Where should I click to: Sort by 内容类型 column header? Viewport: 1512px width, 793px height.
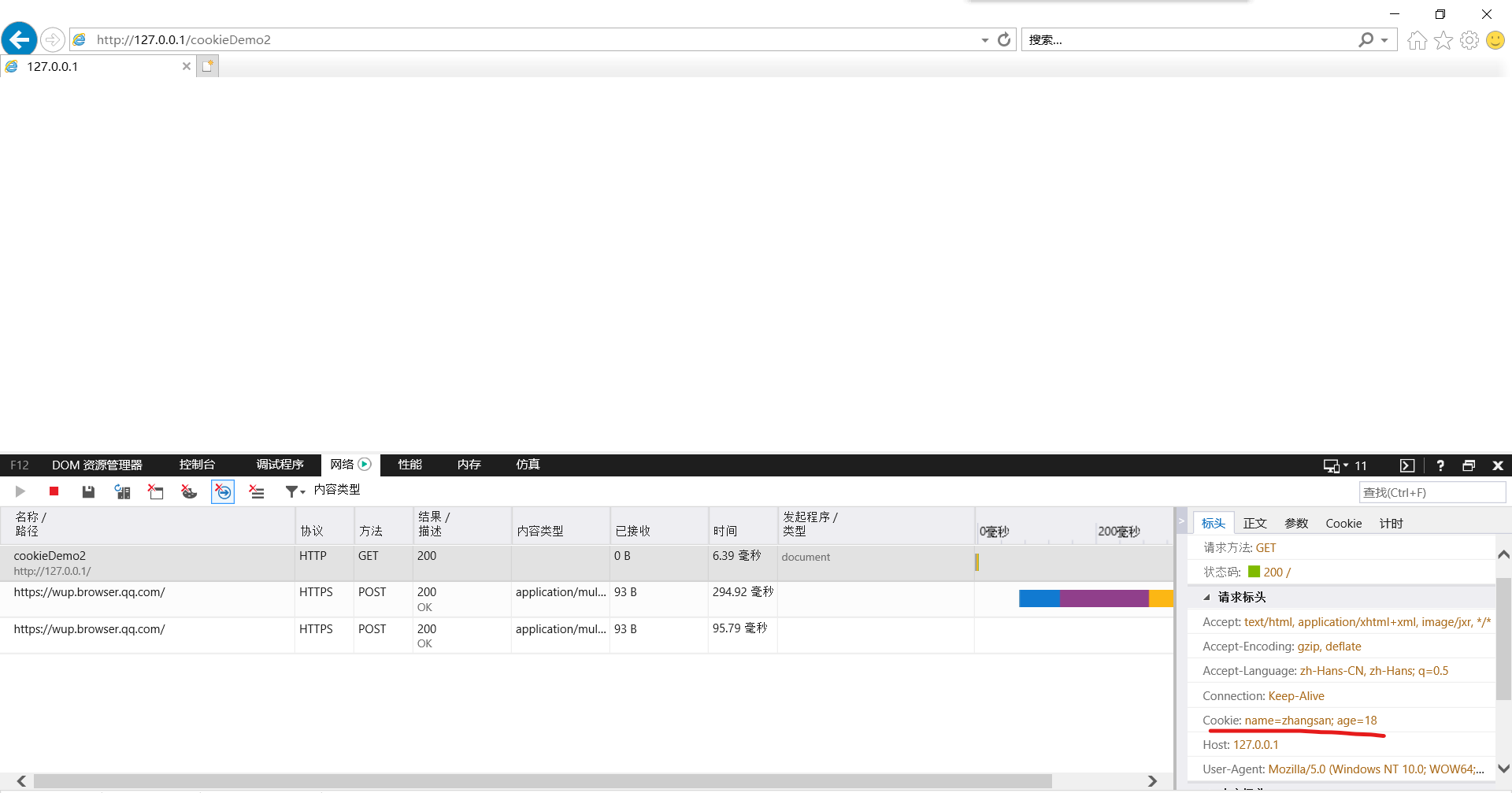(561, 524)
